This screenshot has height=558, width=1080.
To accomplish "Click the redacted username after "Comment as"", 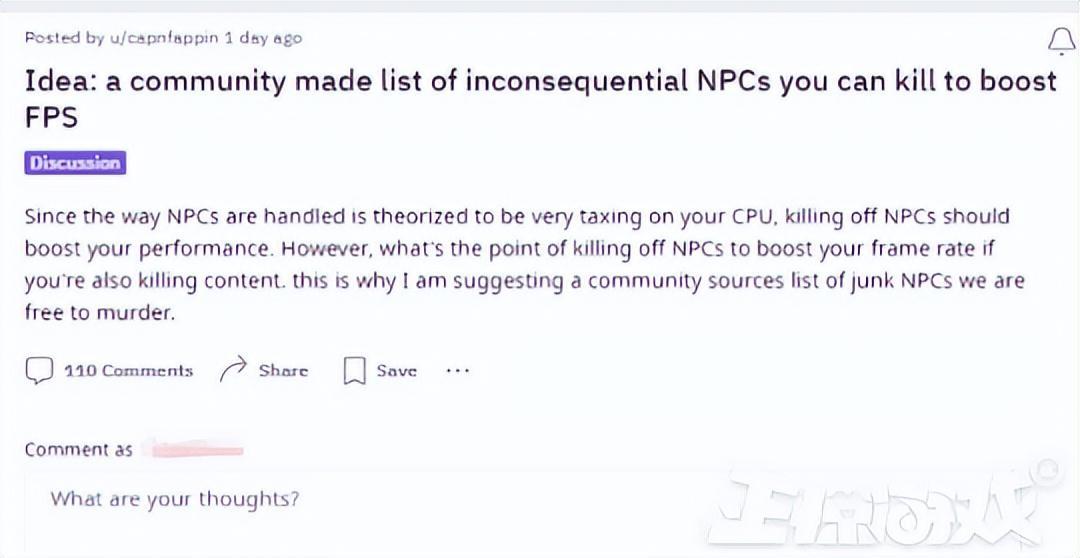I will pyautogui.click(x=194, y=450).
